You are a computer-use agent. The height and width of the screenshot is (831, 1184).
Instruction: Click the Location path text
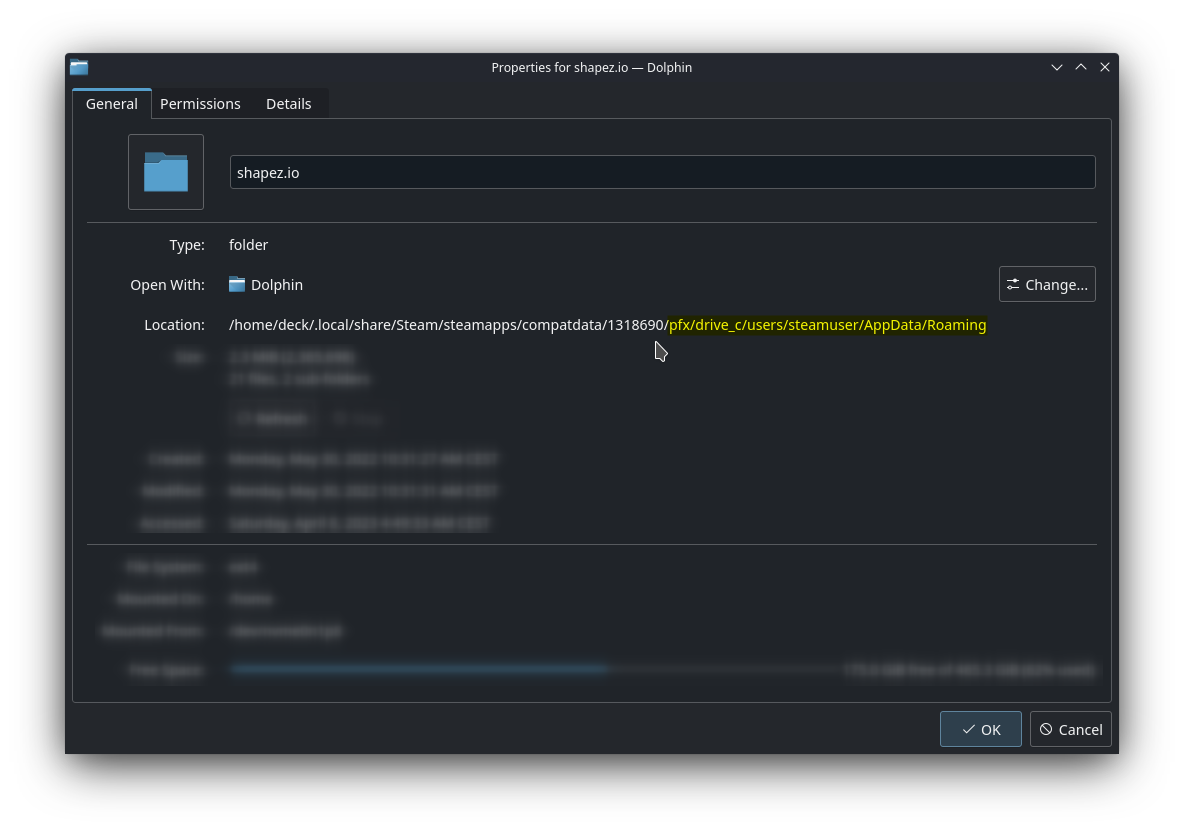click(x=607, y=325)
